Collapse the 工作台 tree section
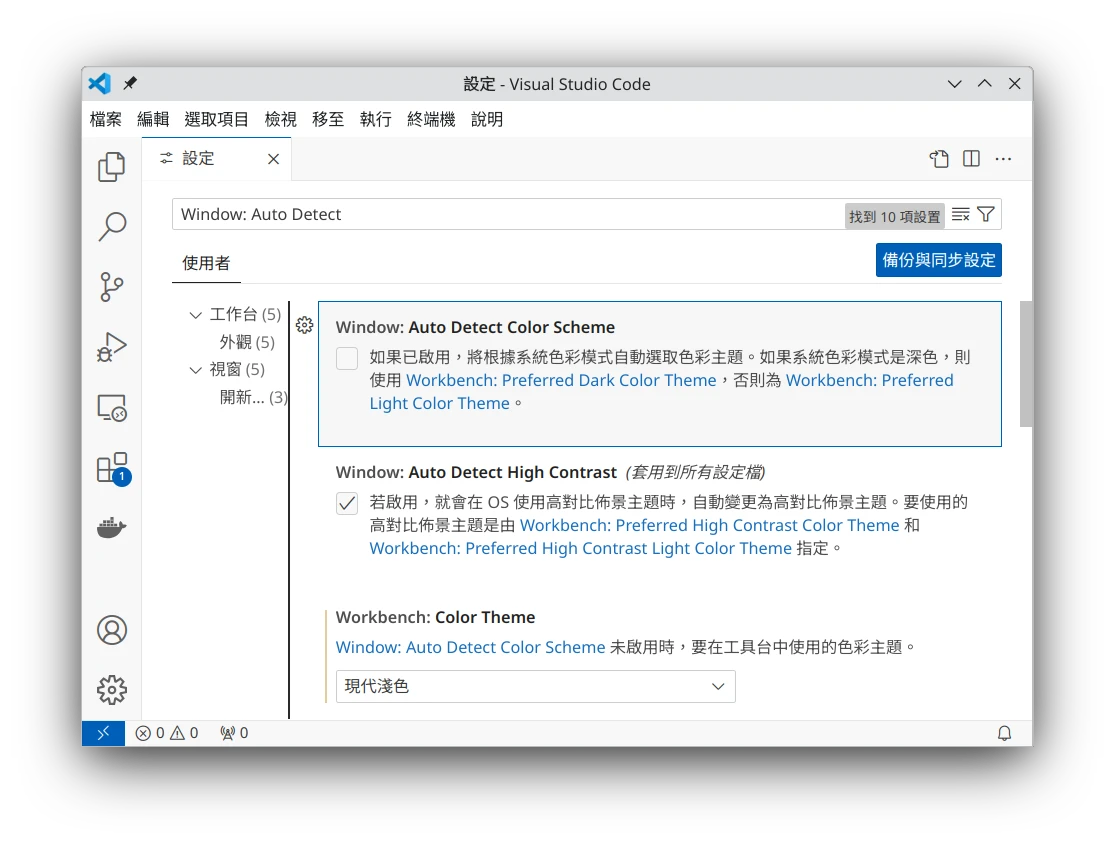This screenshot has height=843, width=1114. point(196,315)
